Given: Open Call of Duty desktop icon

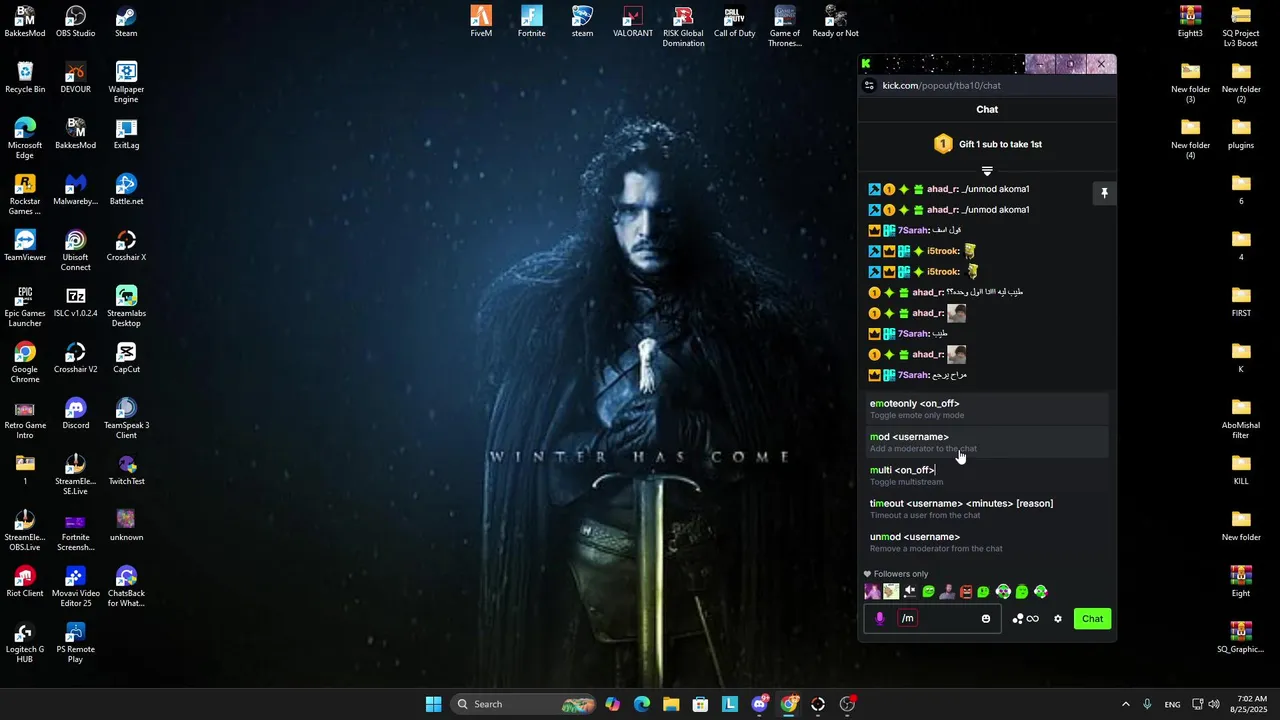Looking at the screenshot, I should click(734, 22).
